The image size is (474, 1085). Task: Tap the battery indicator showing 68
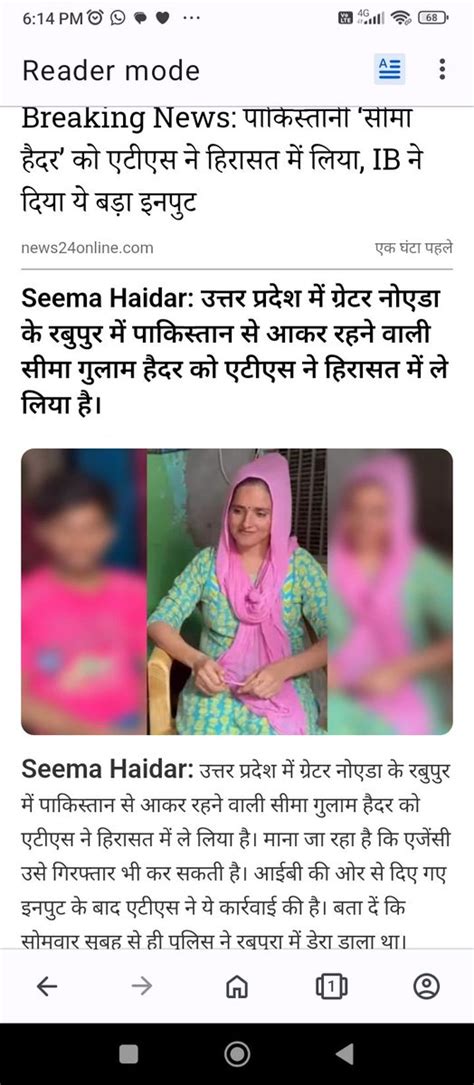click(433, 19)
